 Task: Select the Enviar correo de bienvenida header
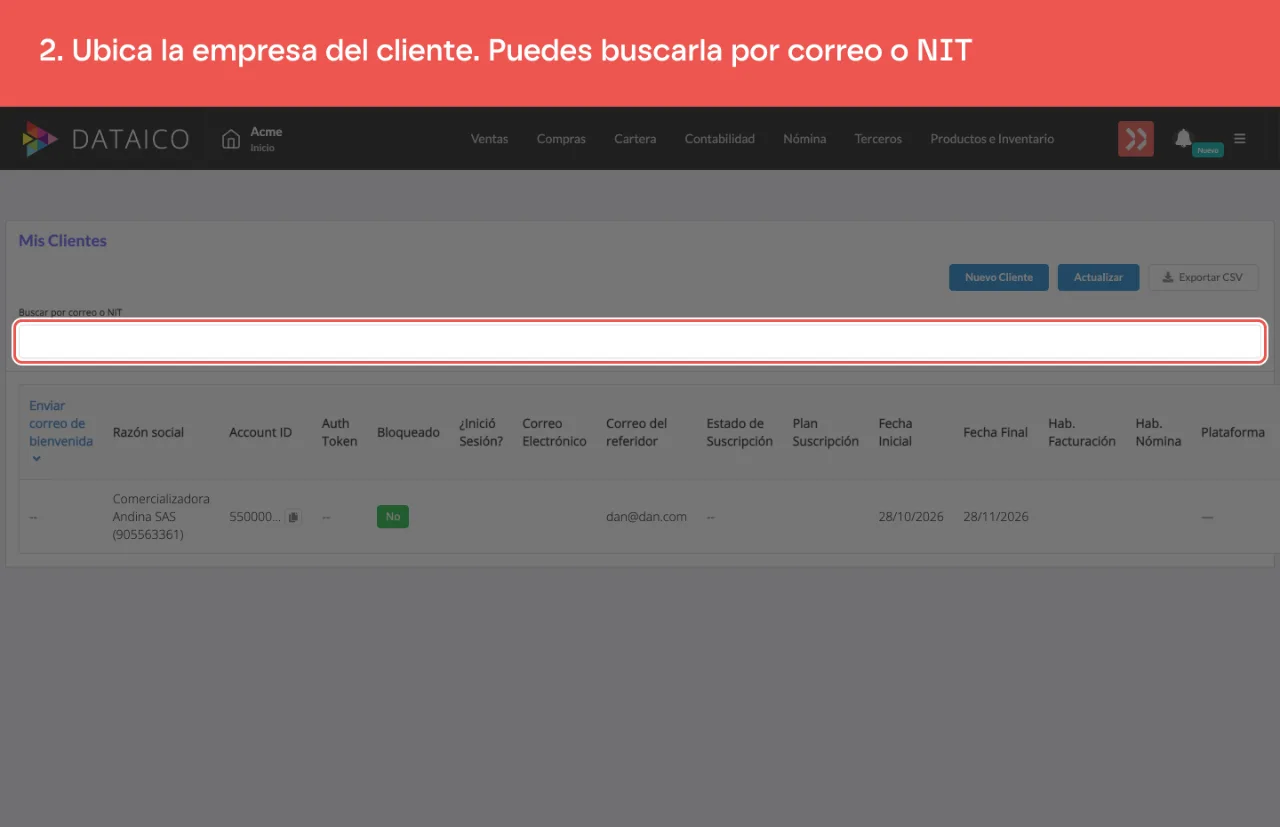click(x=61, y=423)
